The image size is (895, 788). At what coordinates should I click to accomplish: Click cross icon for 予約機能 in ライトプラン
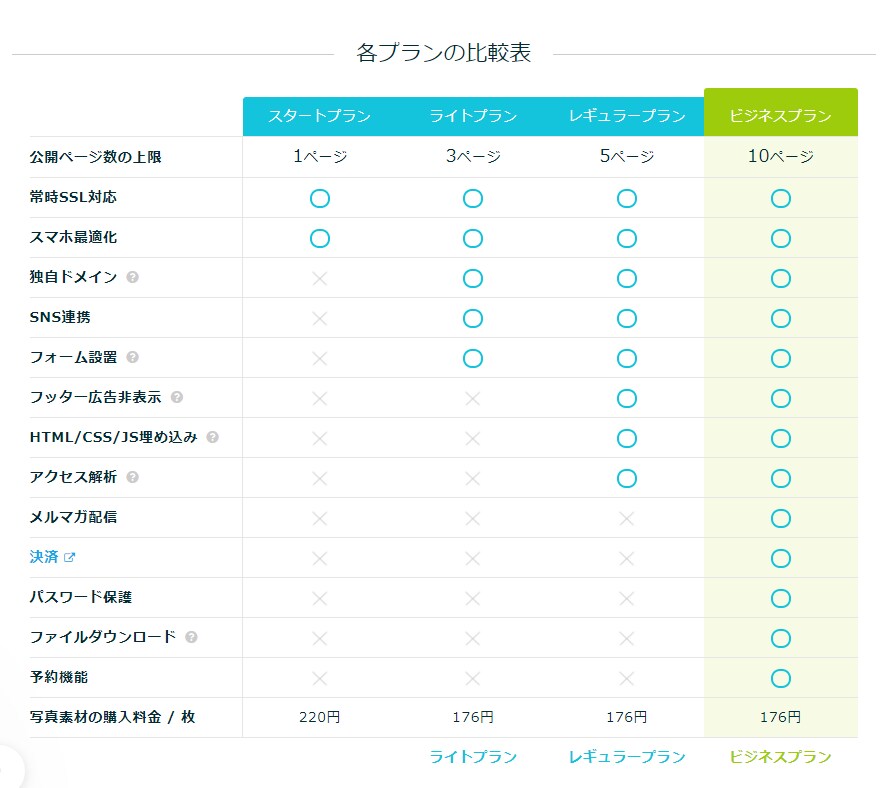tap(473, 678)
